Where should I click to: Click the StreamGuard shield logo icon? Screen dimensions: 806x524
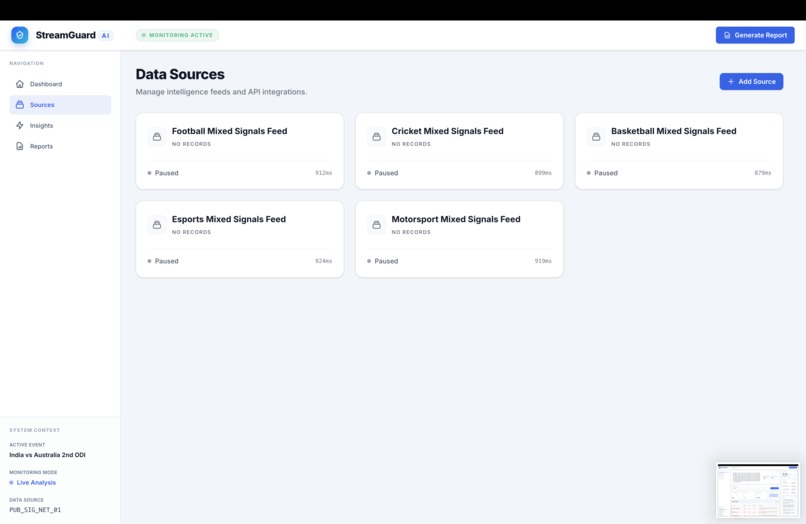tap(20, 35)
